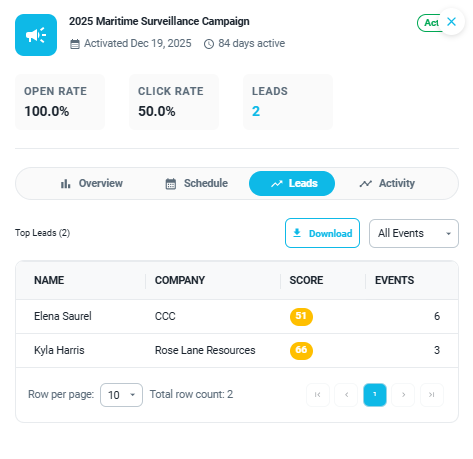Jump to the first page icon
This screenshot has width=473, height=459.
[318, 395]
